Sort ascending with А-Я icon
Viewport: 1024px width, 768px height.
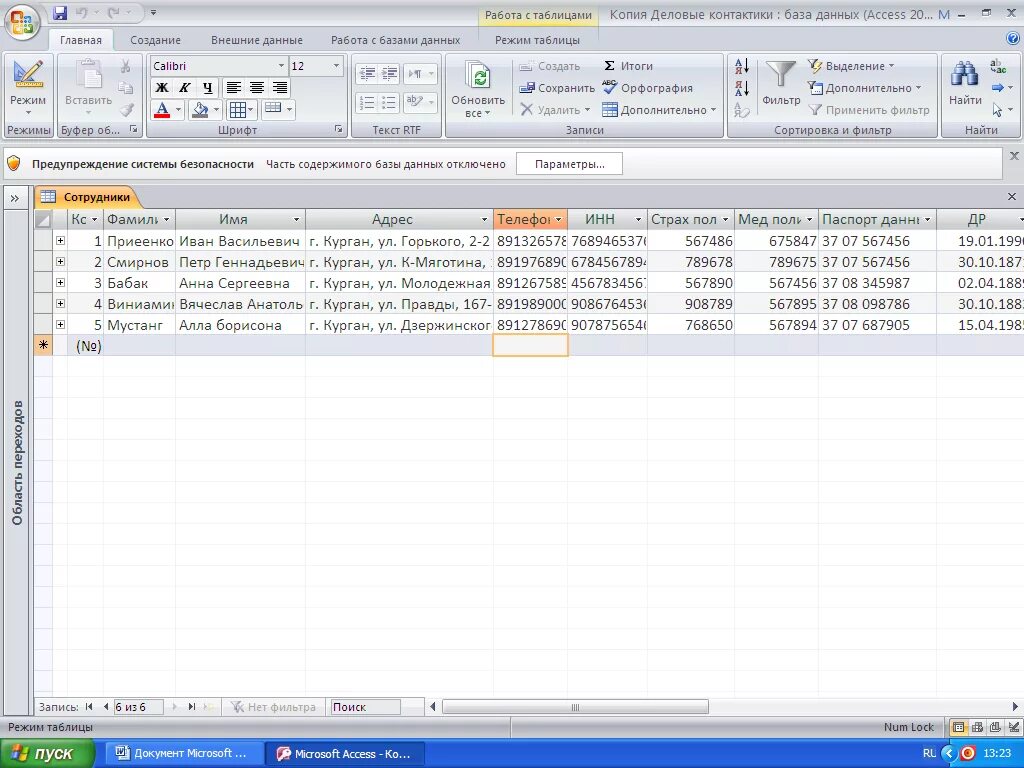[x=742, y=66]
